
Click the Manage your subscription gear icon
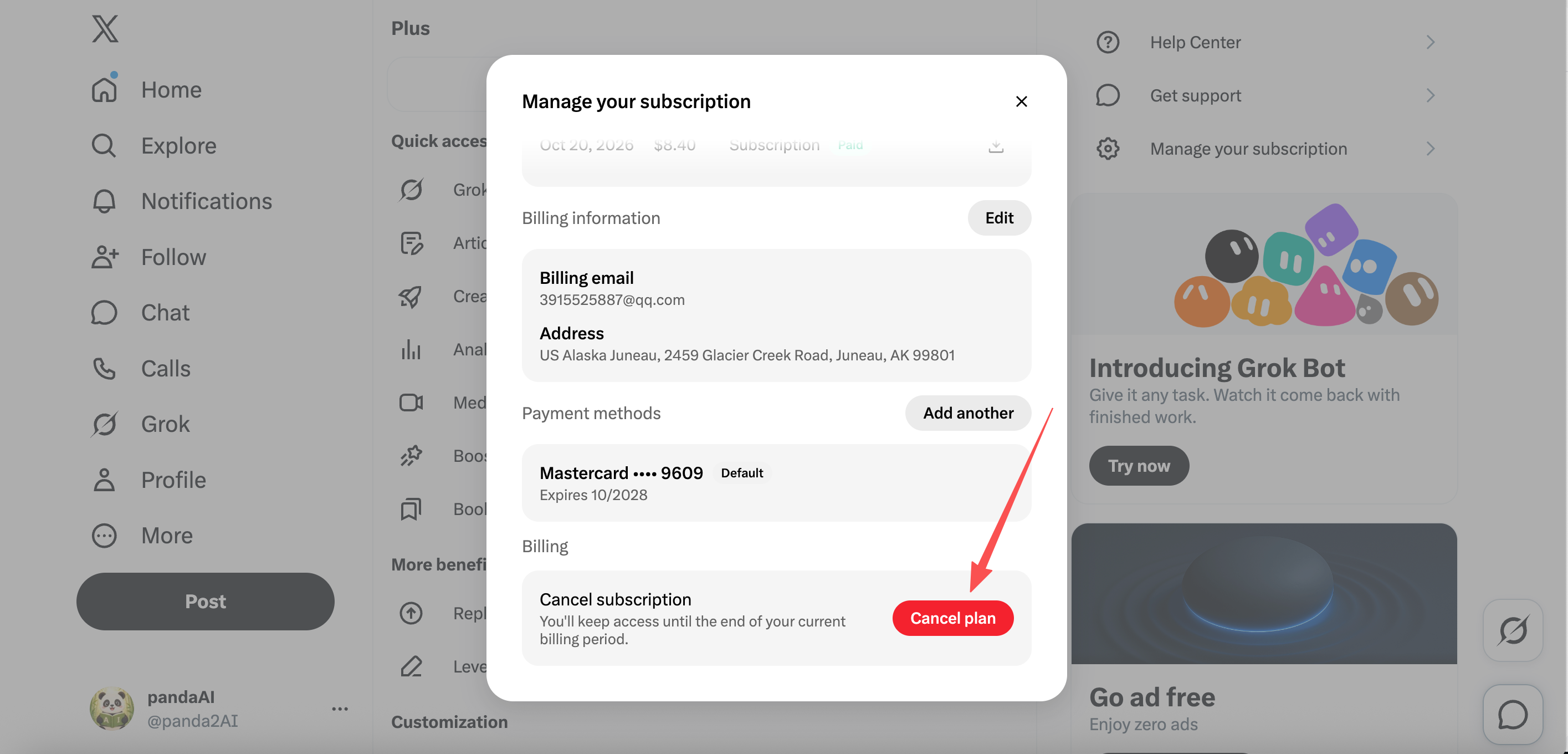1108,149
